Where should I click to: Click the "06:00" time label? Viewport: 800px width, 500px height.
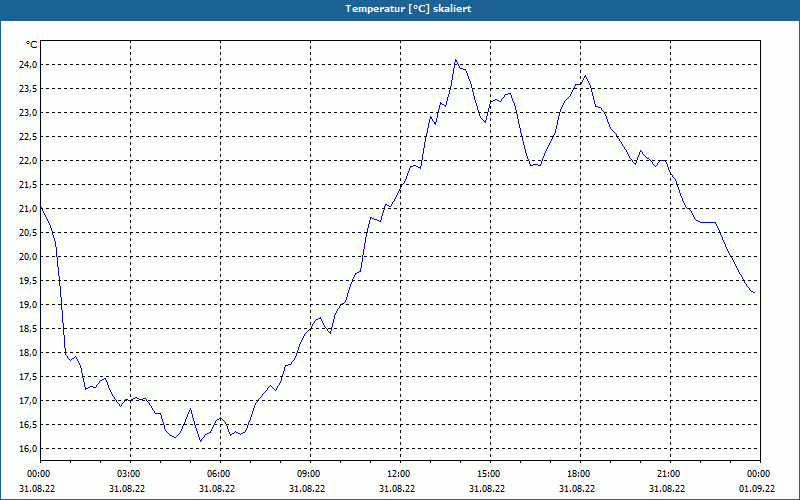click(x=220, y=474)
